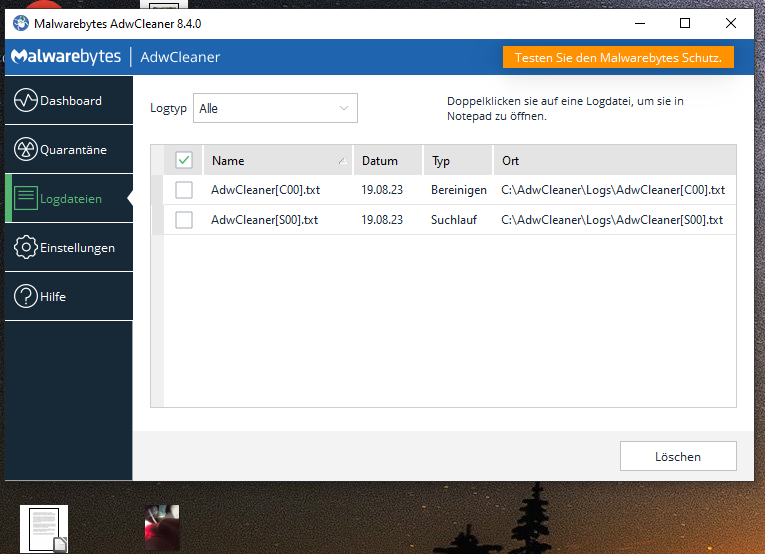Click the date of the S00 log
This screenshot has width=765, height=554.
coord(382,220)
